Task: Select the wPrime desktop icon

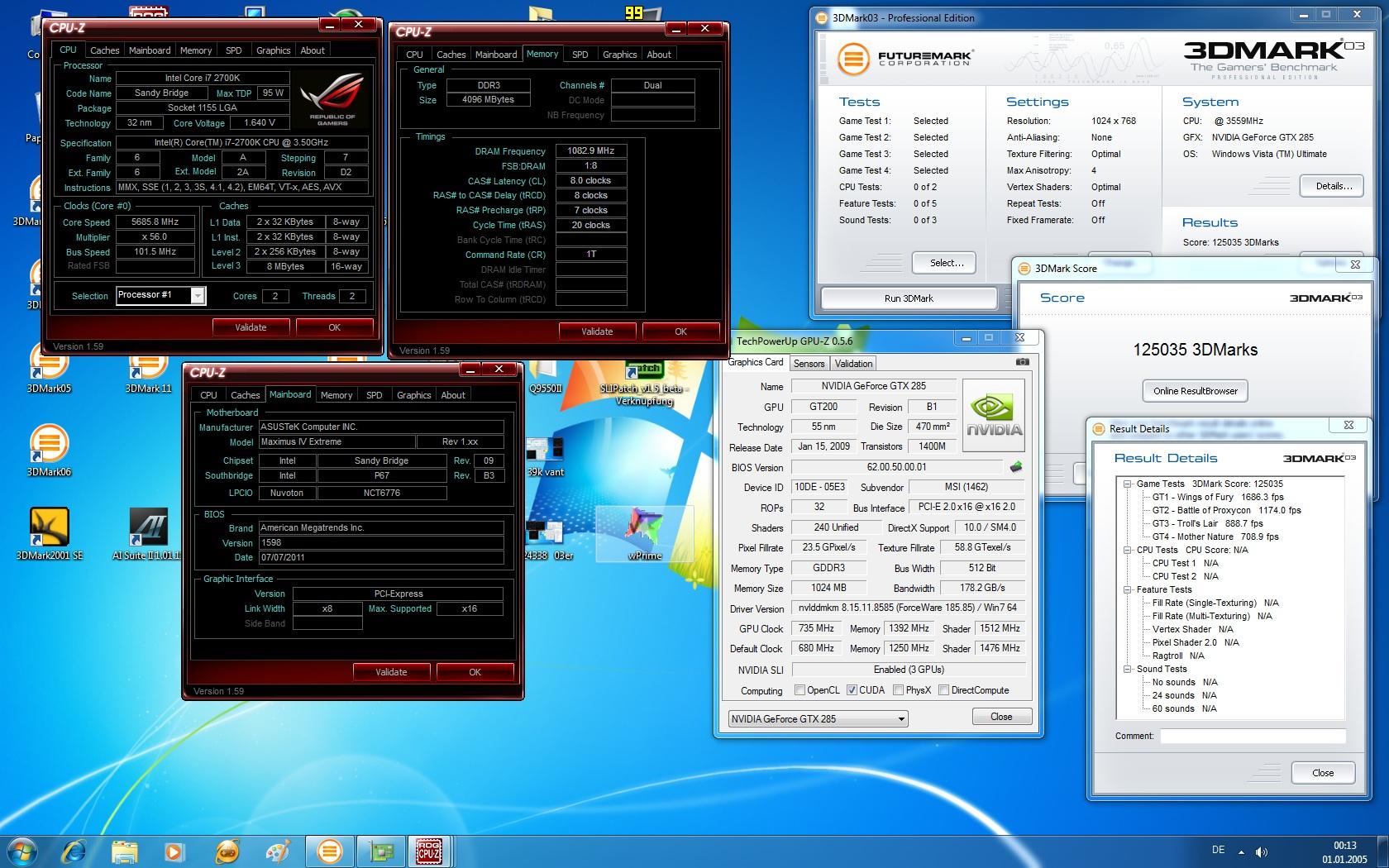Action: 644,534
